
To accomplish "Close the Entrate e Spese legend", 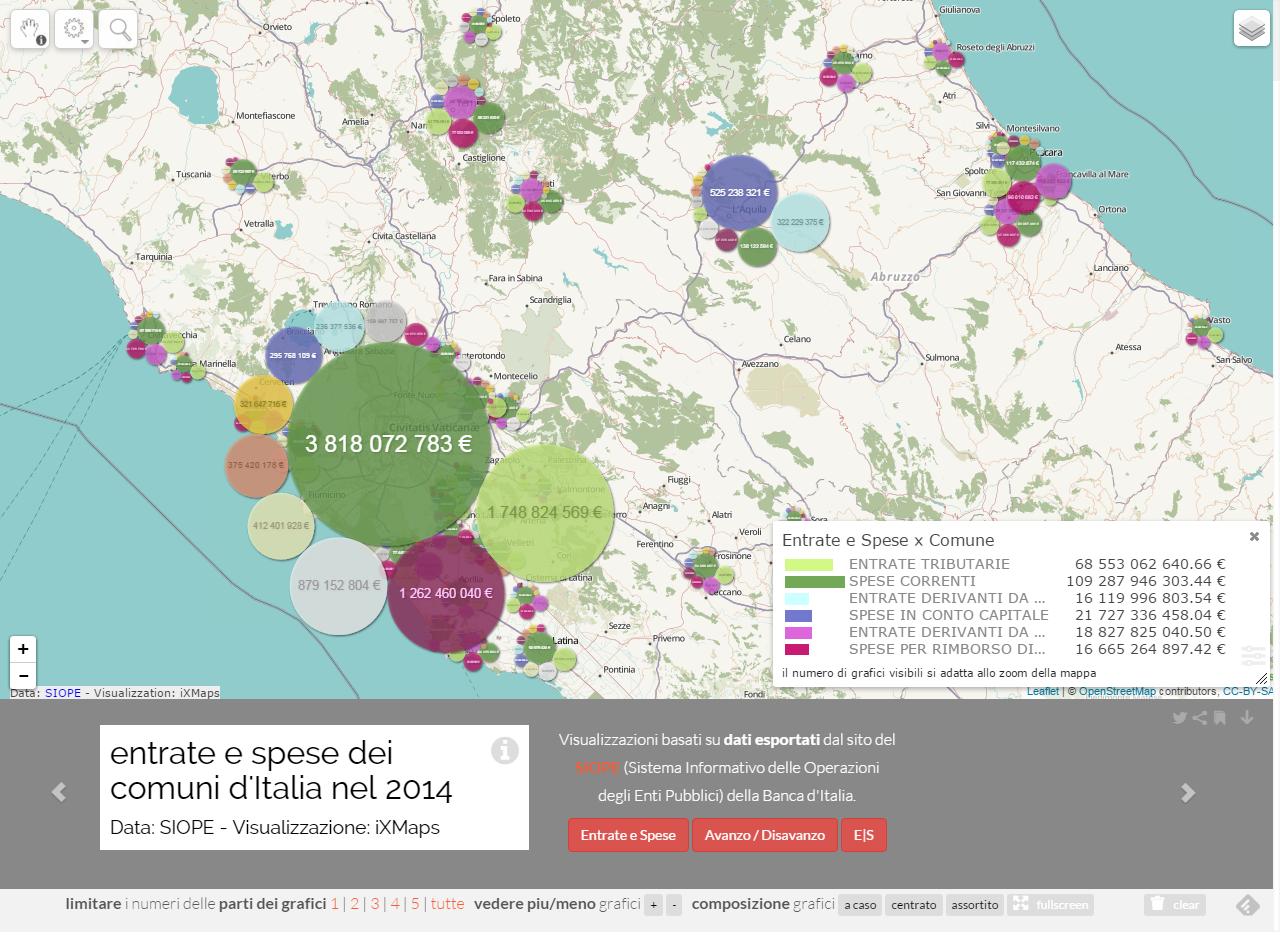I will coord(1254,537).
